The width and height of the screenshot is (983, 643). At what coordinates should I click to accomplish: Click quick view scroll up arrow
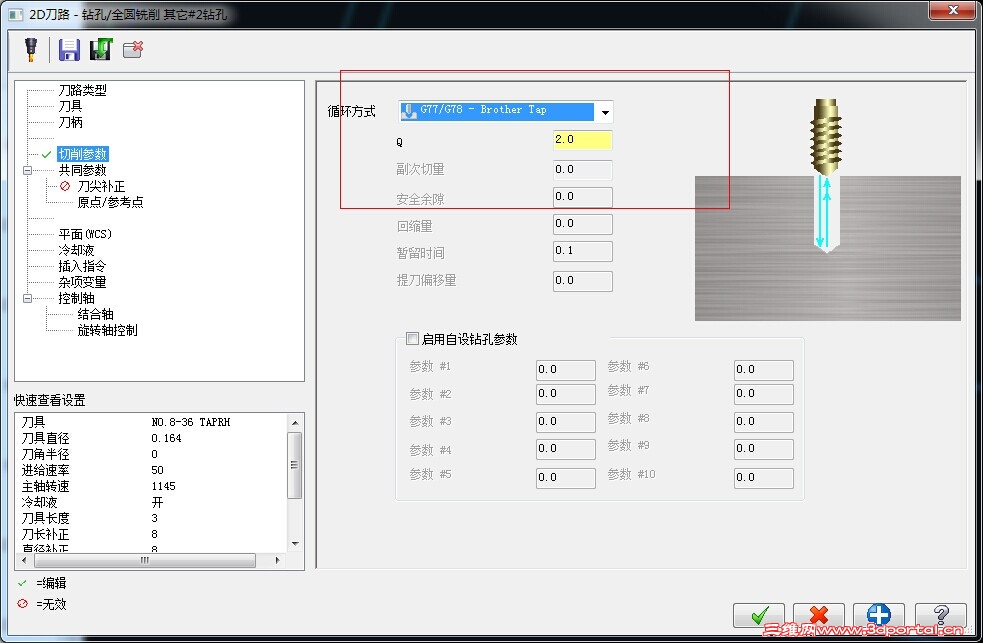click(x=295, y=423)
